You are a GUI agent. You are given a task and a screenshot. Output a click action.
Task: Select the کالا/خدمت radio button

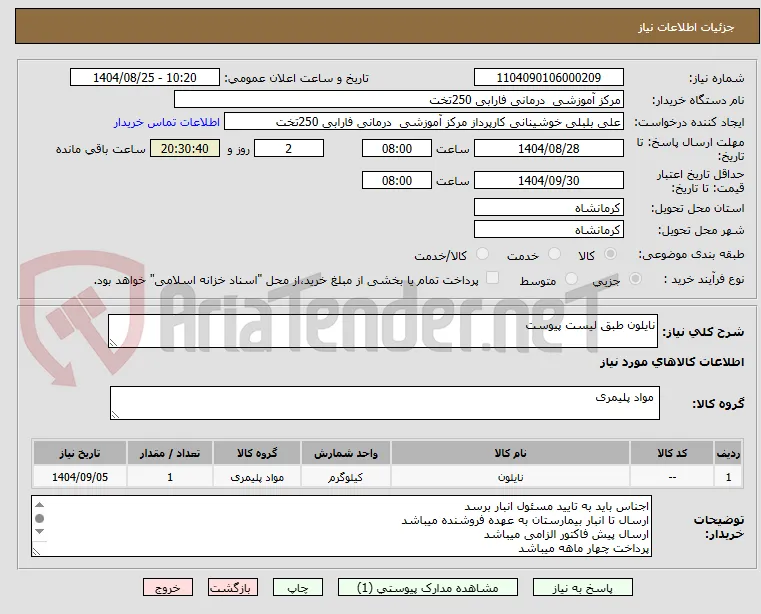(x=482, y=254)
